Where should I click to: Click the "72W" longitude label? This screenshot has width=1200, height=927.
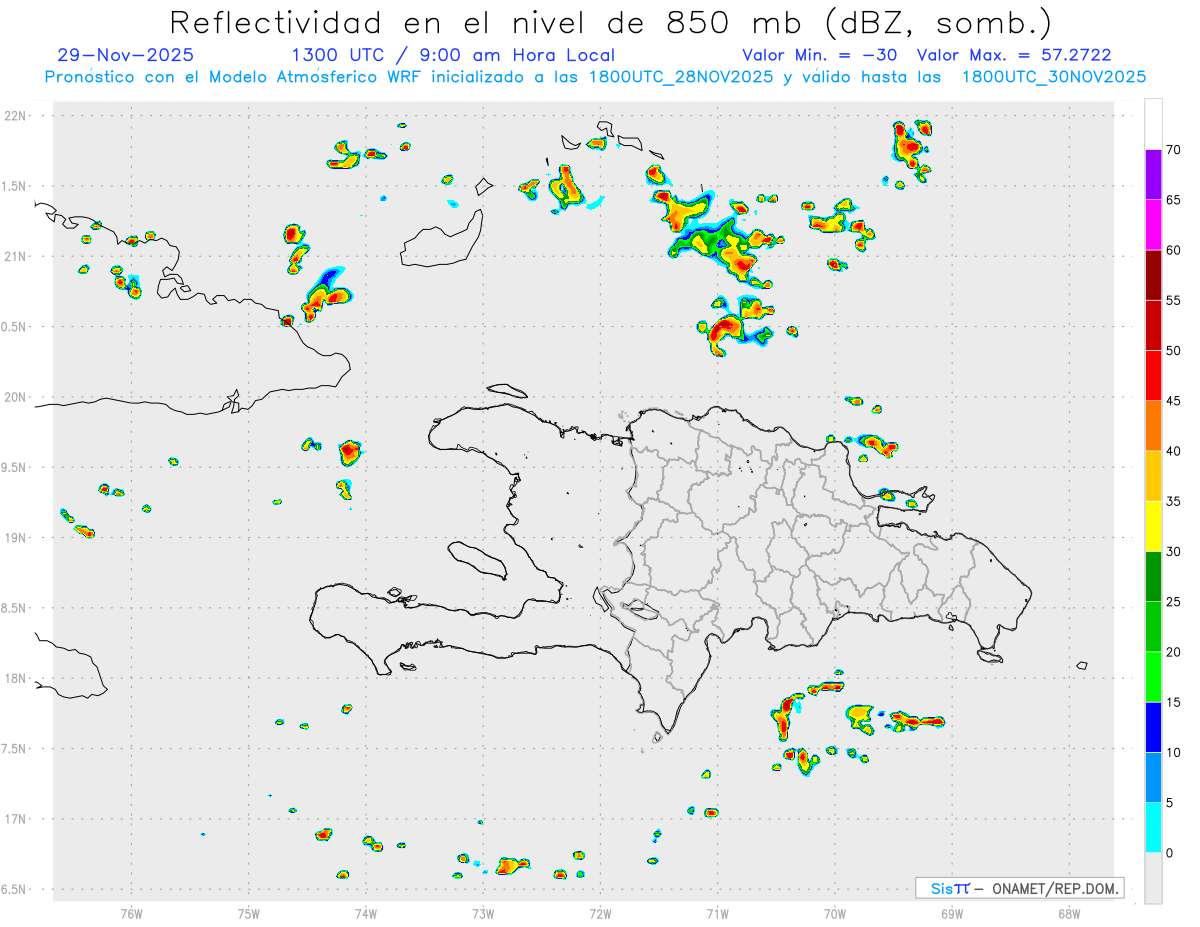pyautogui.click(x=600, y=912)
